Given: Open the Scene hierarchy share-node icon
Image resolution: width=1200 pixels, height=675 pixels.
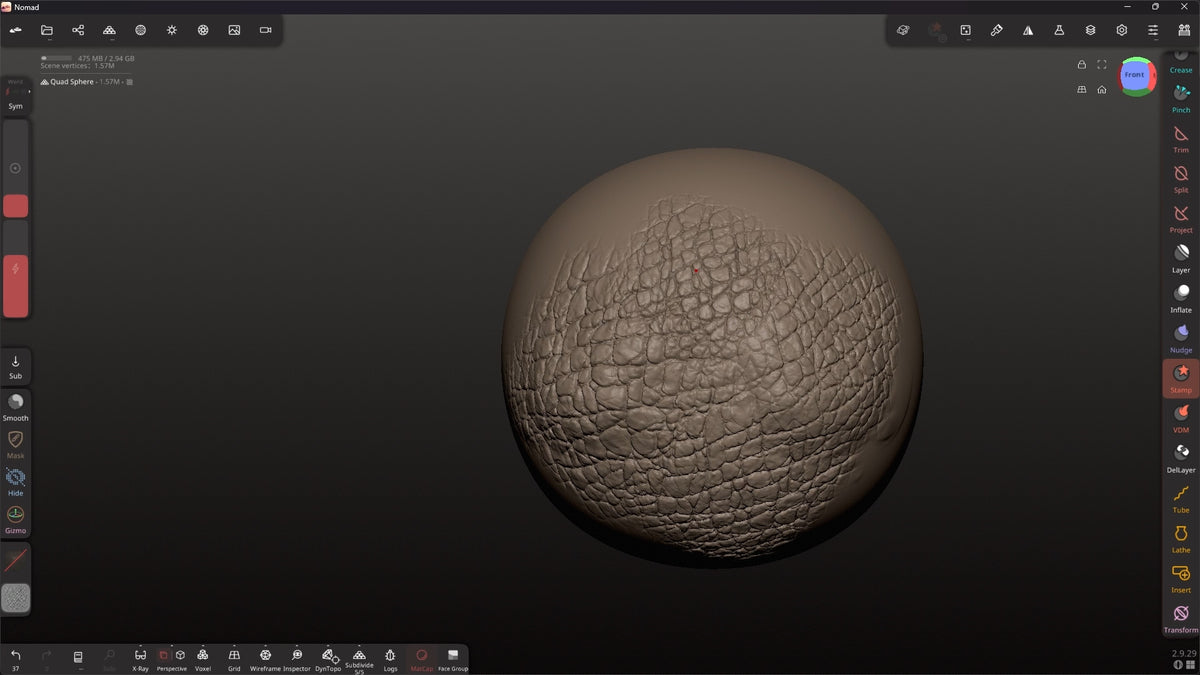Looking at the screenshot, I should pos(78,30).
